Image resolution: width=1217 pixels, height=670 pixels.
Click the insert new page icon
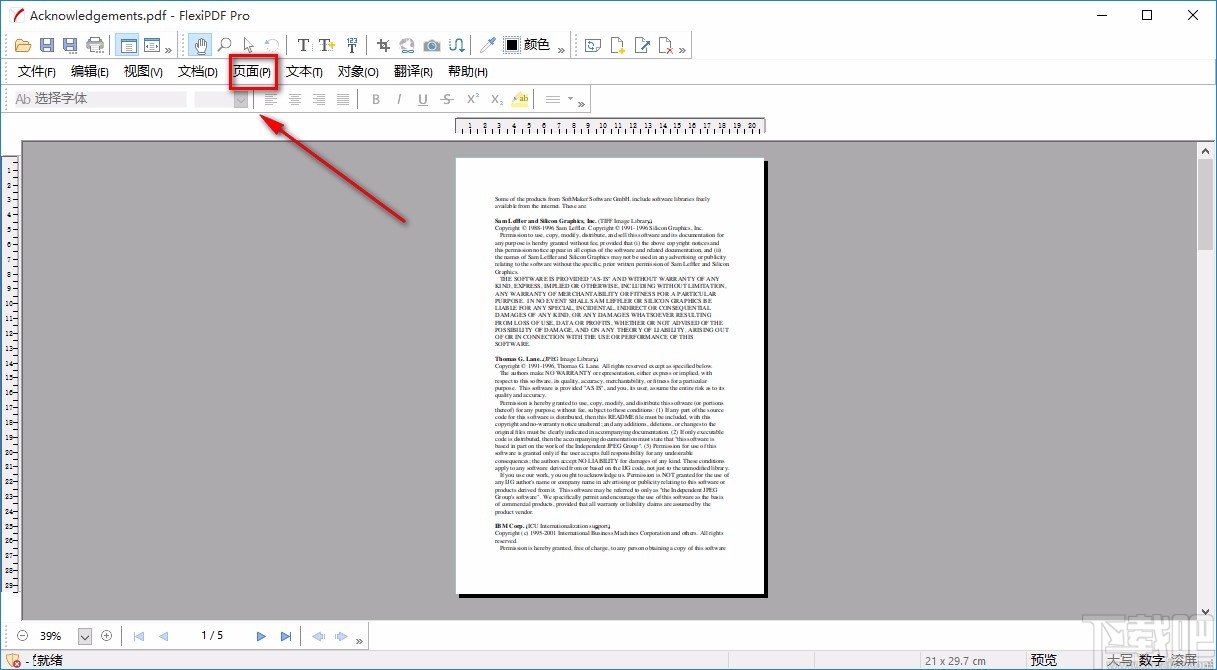click(x=618, y=45)
